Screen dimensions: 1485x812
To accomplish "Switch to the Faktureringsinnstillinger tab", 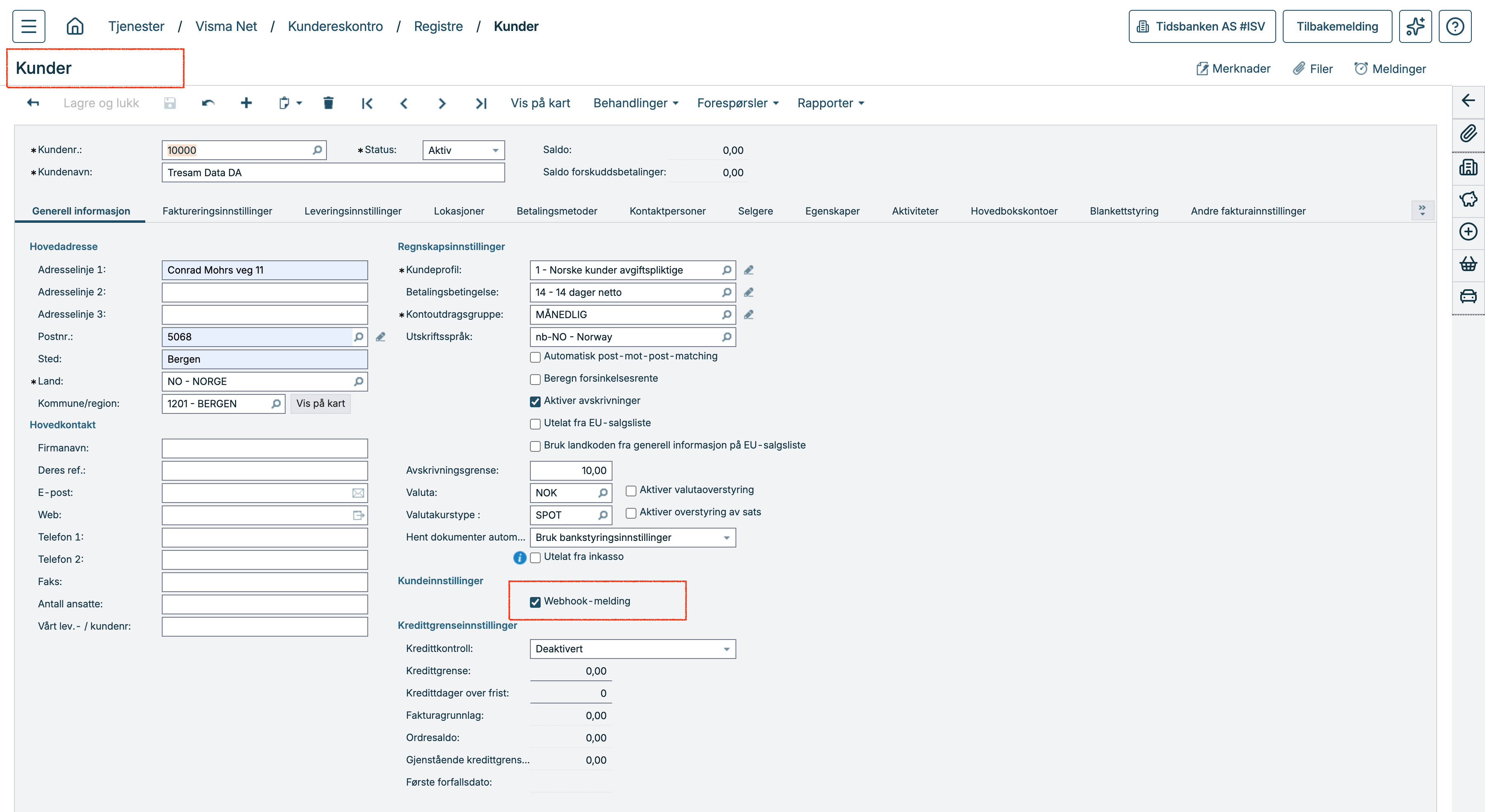I will (x=218, y=211).
